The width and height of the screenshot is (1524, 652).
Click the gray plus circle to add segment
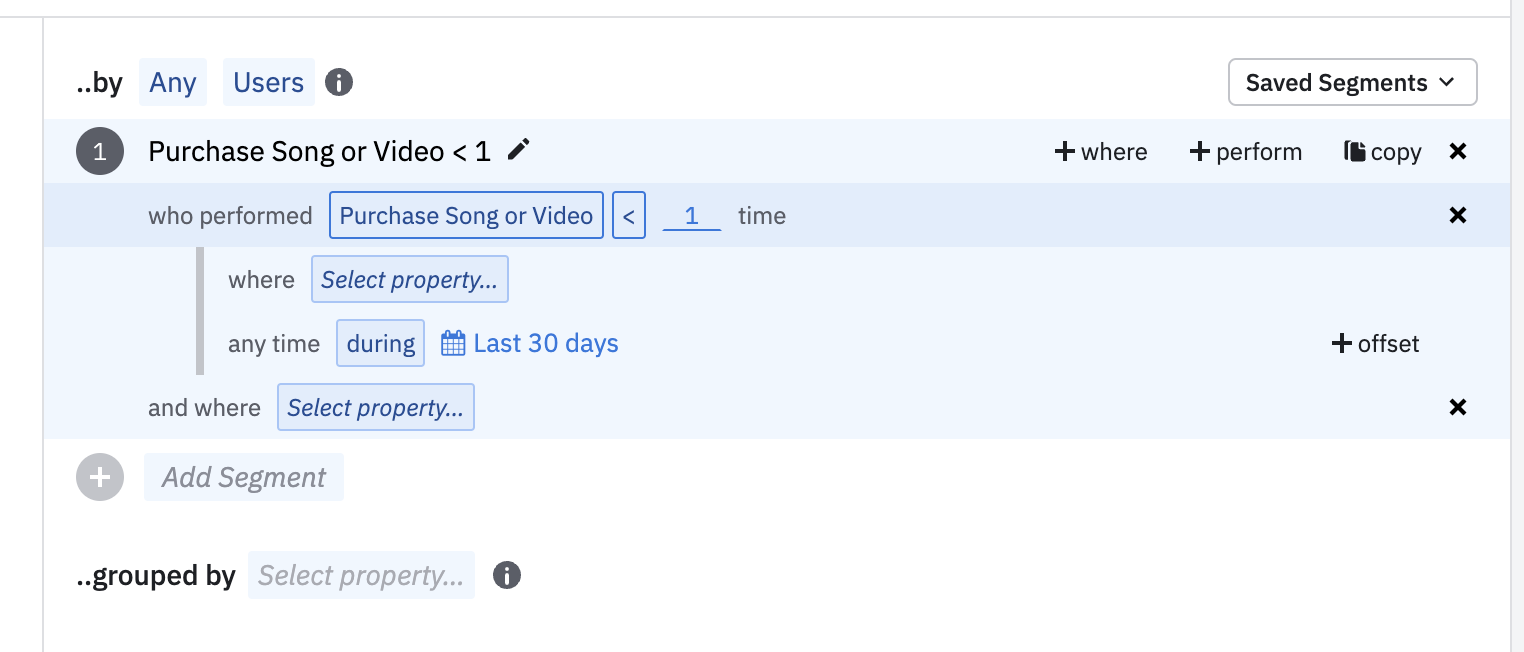pos(100,477)
